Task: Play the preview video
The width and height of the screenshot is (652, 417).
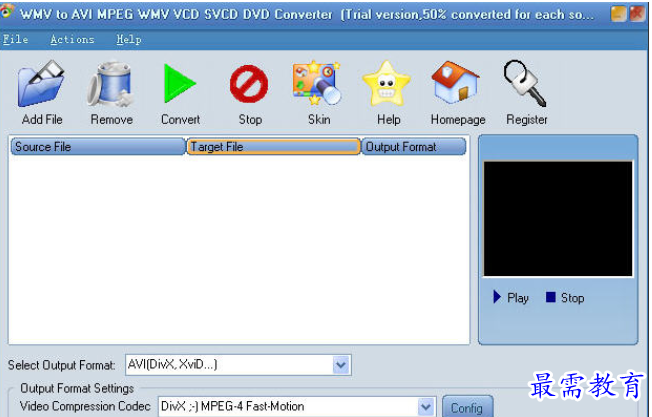Action: point(511,298)
